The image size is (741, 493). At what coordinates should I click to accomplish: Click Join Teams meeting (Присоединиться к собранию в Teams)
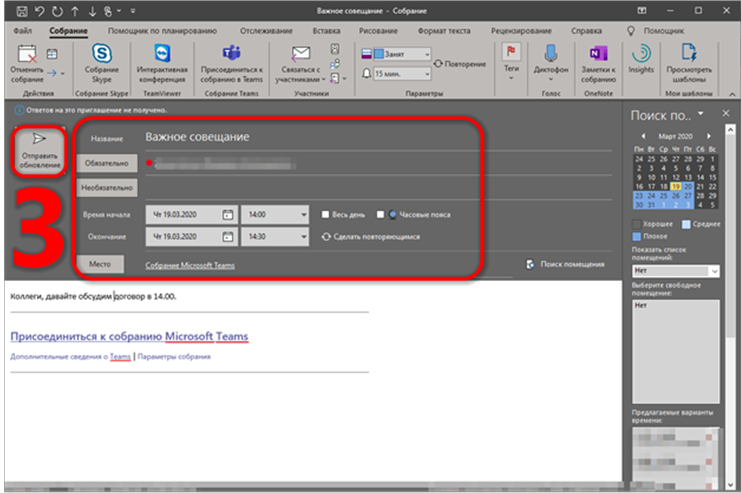click(232, 64)
